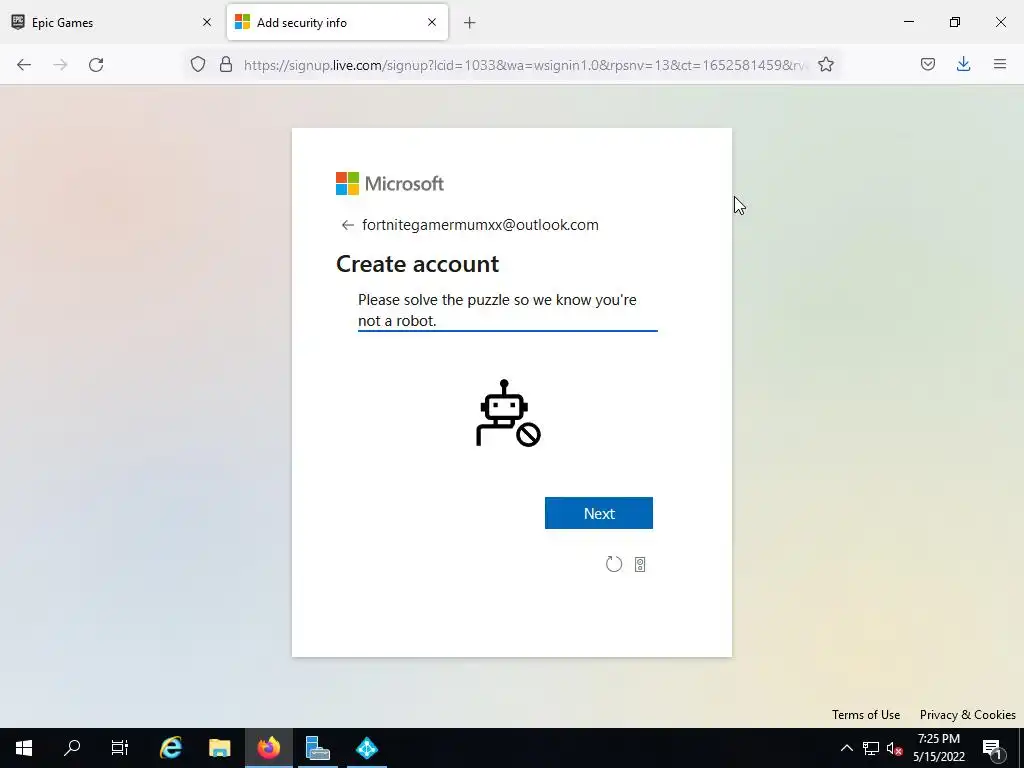1024x768 pixels.
Task: Click the browser Back arrow button
Action: point(24,64)
